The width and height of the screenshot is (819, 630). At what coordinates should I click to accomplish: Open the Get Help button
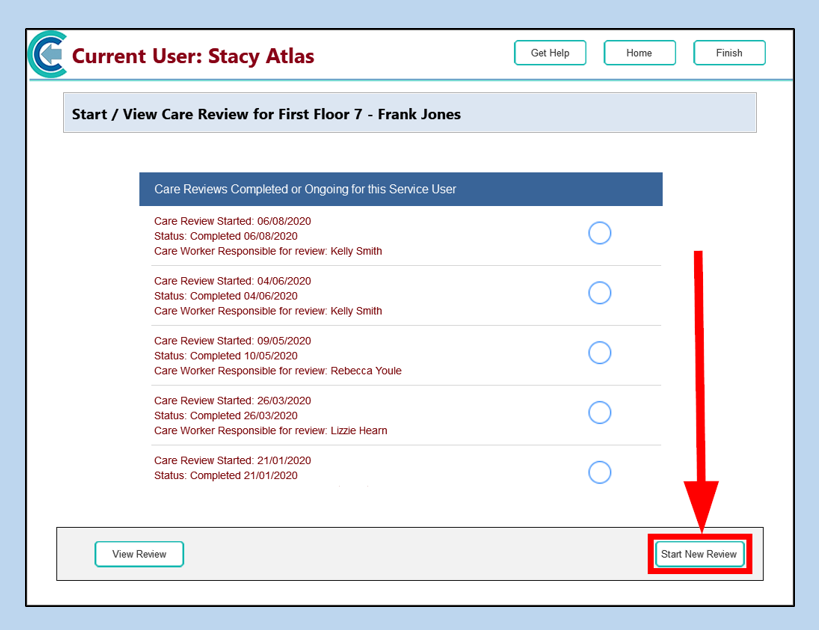[550, 53]
